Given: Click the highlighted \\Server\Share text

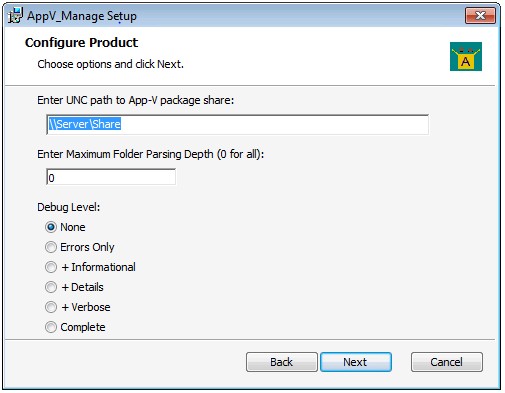Looking at the screenshot, I should click(x=85, y=124).
